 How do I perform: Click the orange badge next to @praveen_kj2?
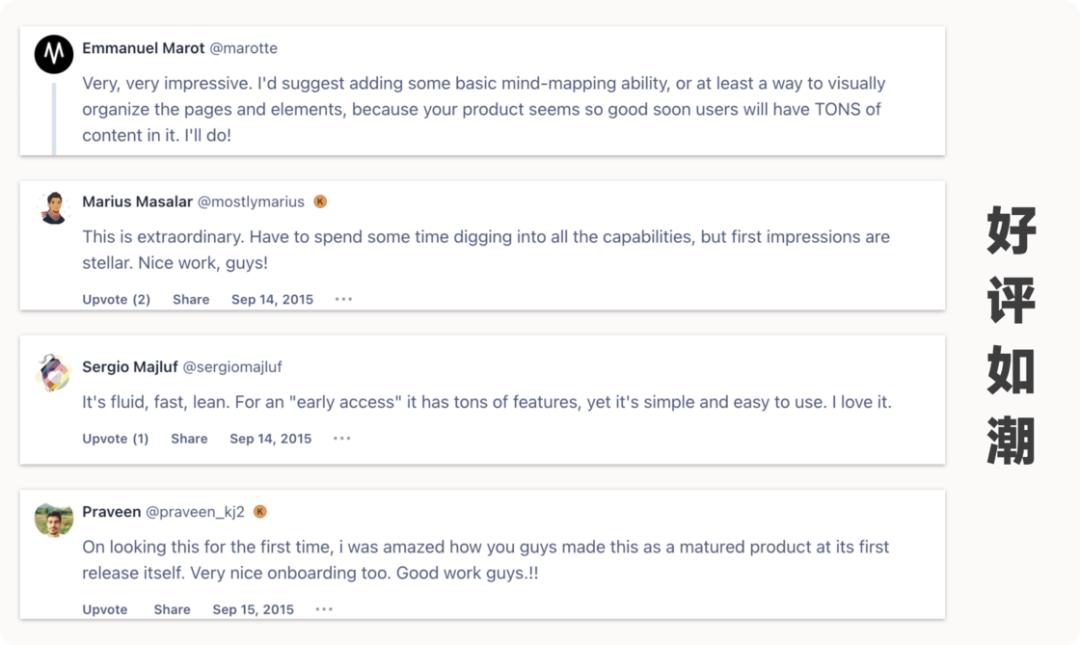coord(260,511)
